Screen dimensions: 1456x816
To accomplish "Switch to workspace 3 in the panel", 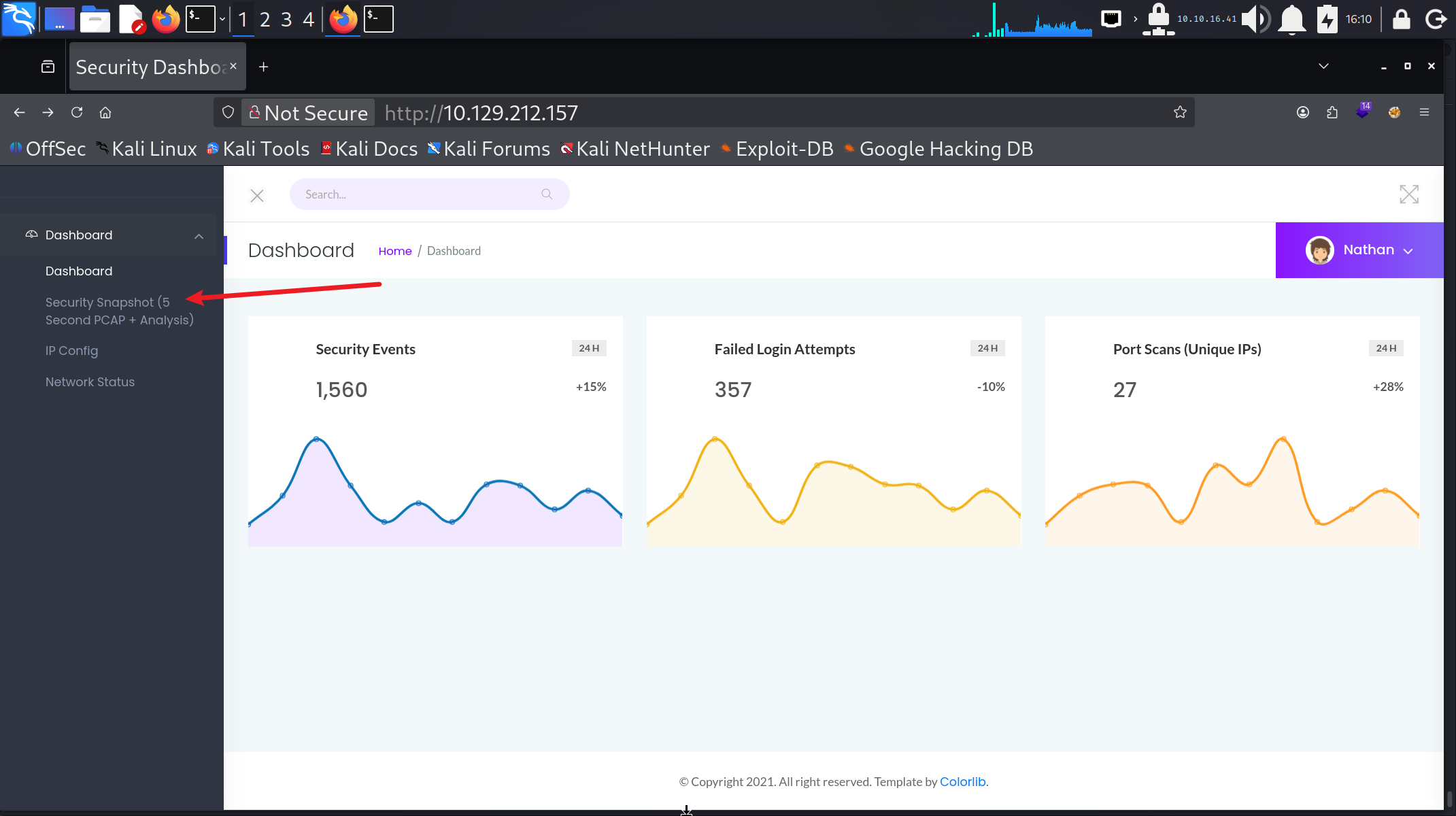I will (286, 19).
